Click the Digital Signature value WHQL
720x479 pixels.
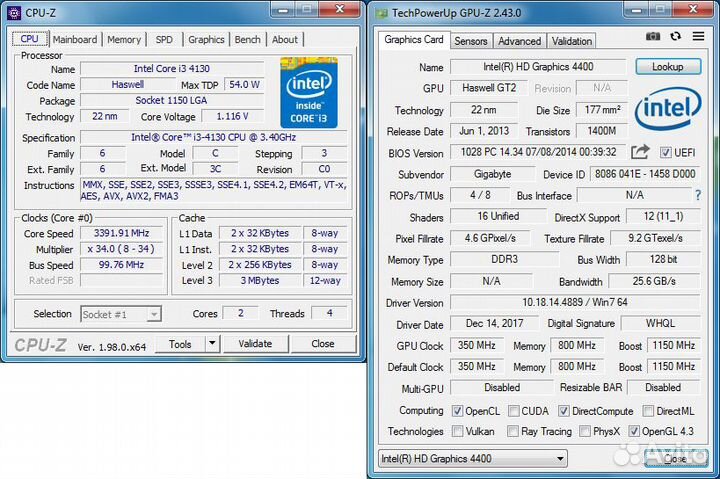660,323
